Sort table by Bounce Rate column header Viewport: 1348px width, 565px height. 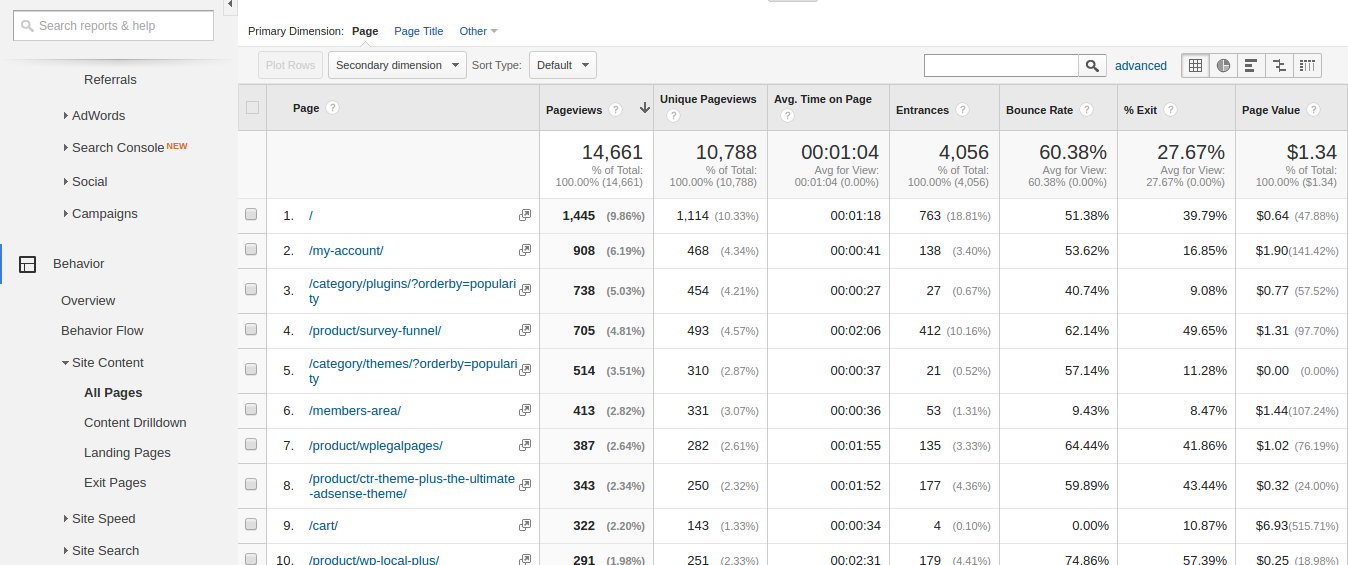point(1039,110)
